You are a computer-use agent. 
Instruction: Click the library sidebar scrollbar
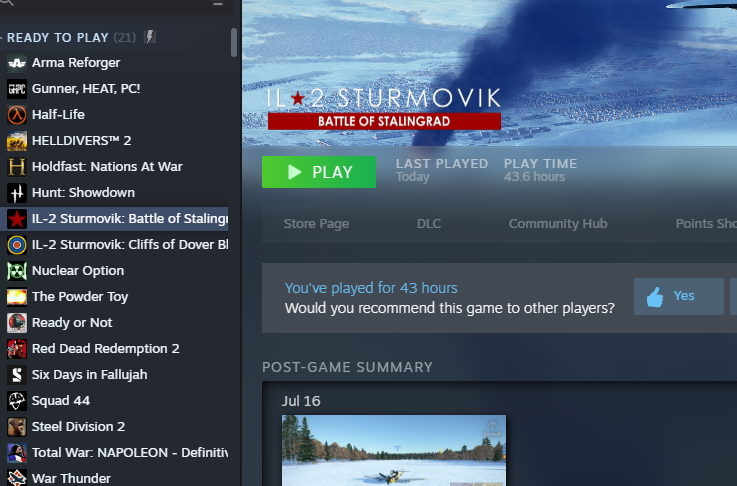[234, 42]
